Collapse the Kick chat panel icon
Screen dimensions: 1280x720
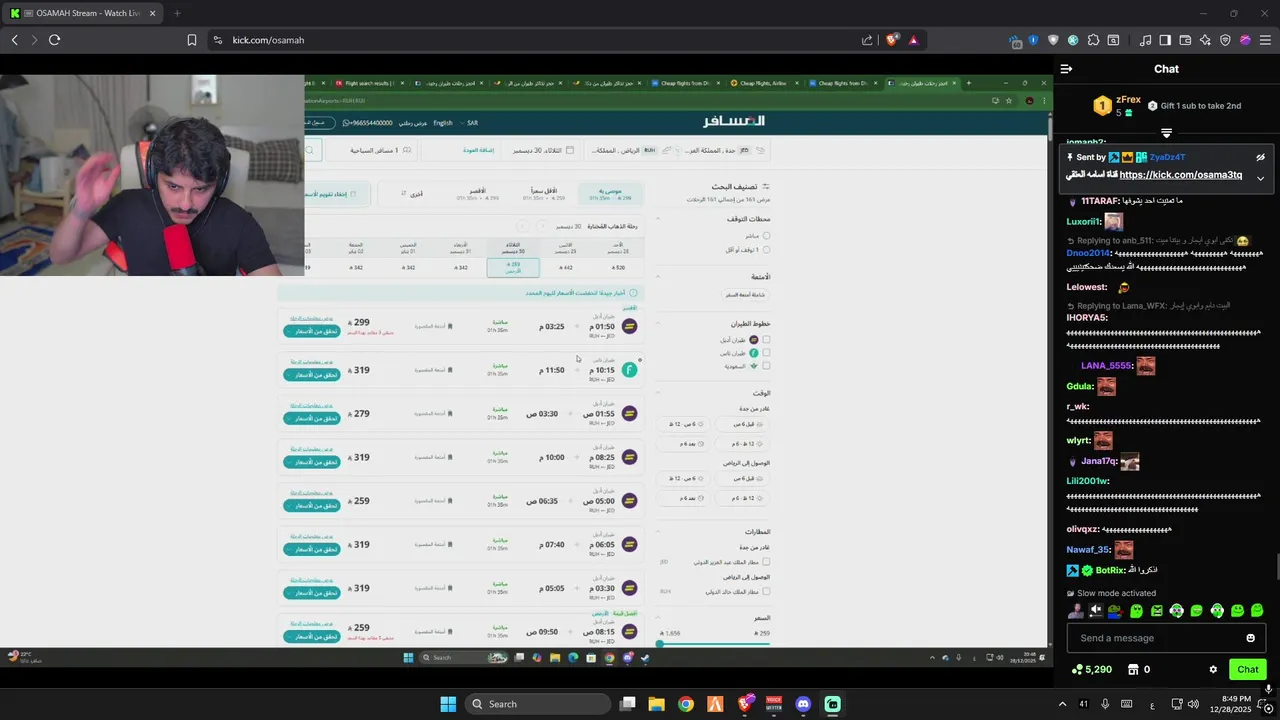(x=1066, y=69)
